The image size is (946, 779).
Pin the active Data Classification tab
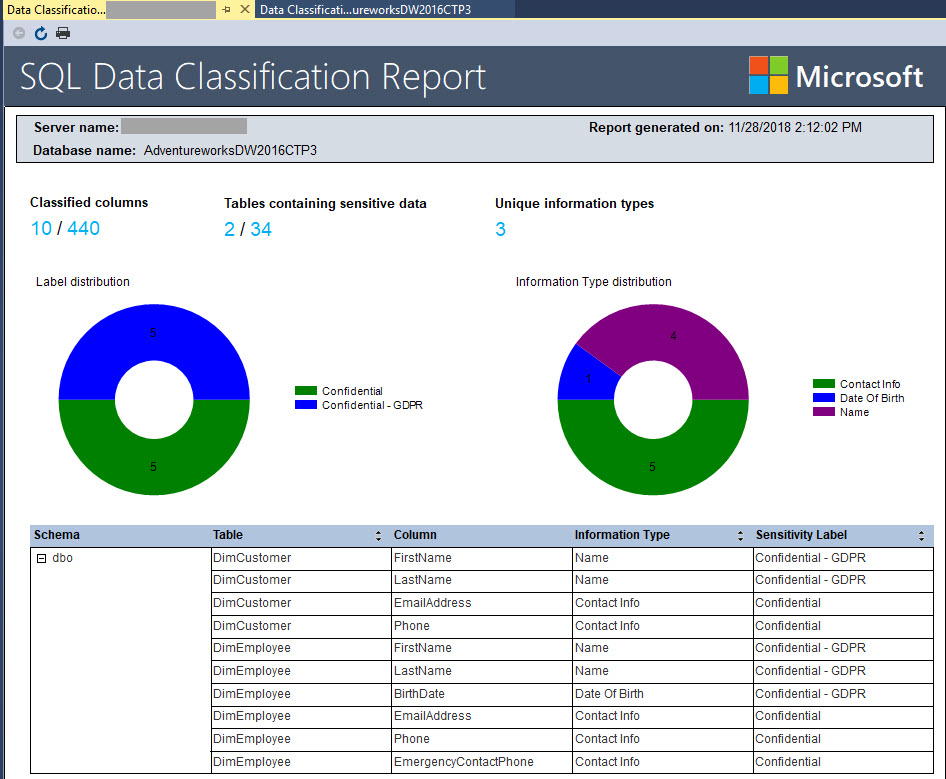click(x=227, y=9)
